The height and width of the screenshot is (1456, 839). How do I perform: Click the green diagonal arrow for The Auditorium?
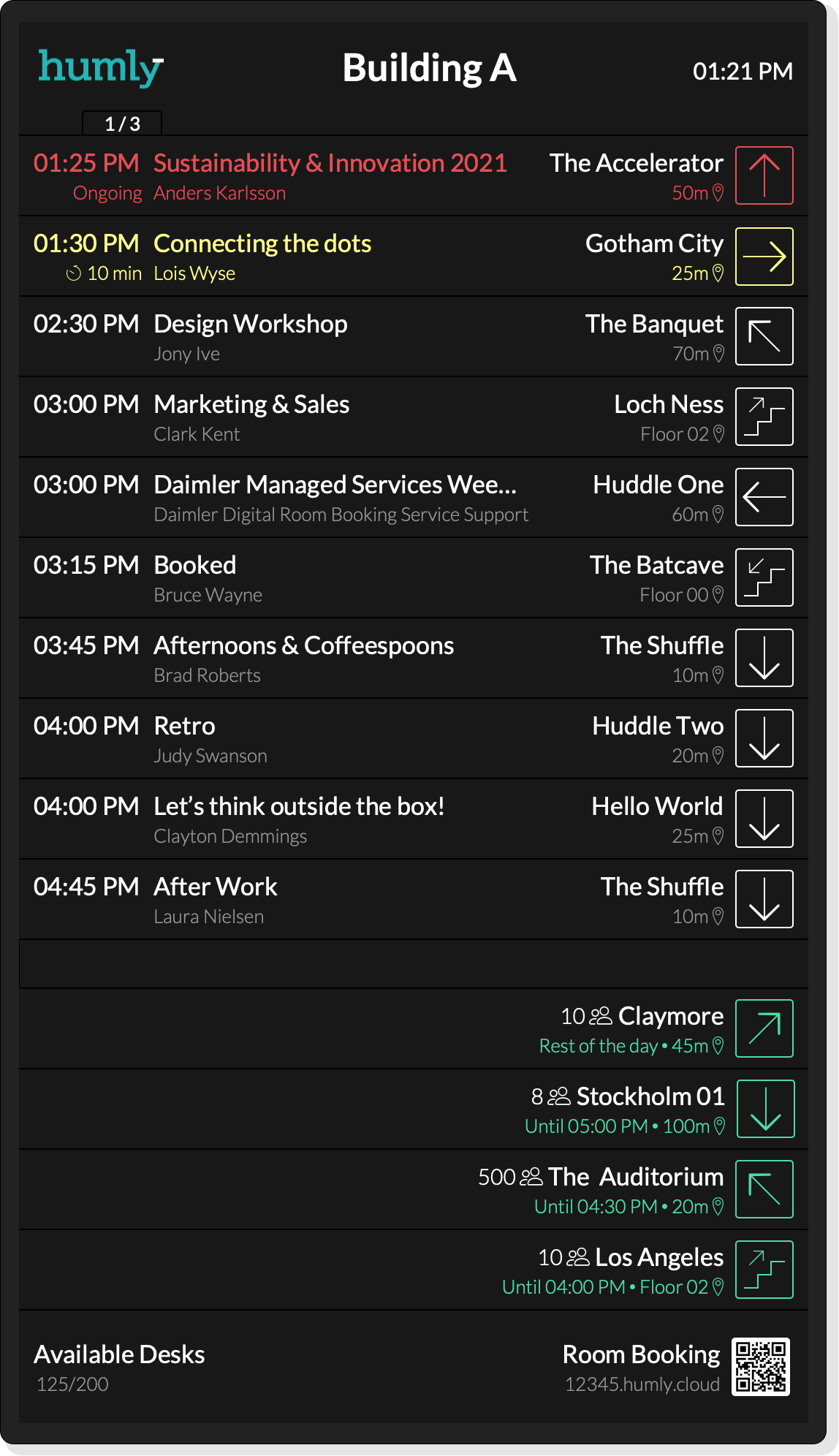[x=764, y=1189]
